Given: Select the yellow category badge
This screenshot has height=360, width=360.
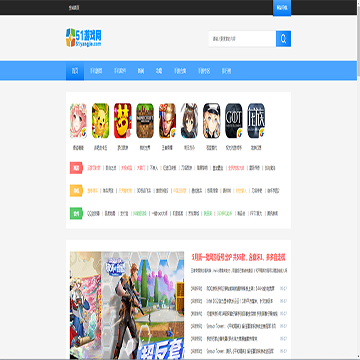Looking at the screenshot, I should click(76, 191).
